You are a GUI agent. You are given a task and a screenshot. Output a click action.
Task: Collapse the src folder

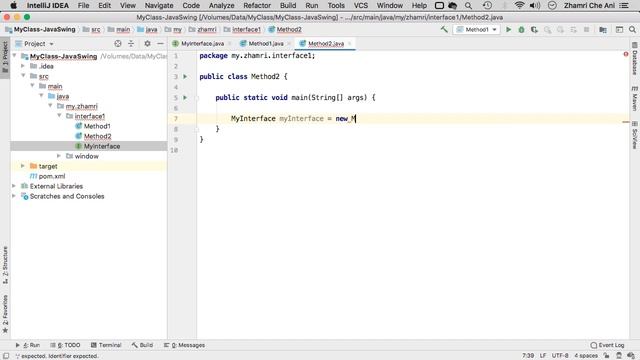[23, 76]
